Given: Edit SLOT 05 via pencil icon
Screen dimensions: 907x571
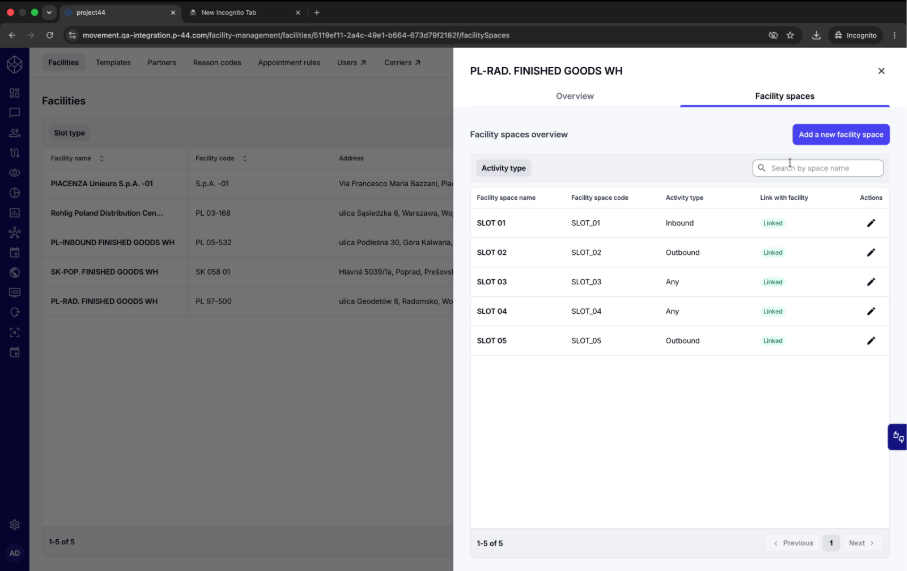Looking at the screenshot, I should pyautogui.click(x=871, y=341).
